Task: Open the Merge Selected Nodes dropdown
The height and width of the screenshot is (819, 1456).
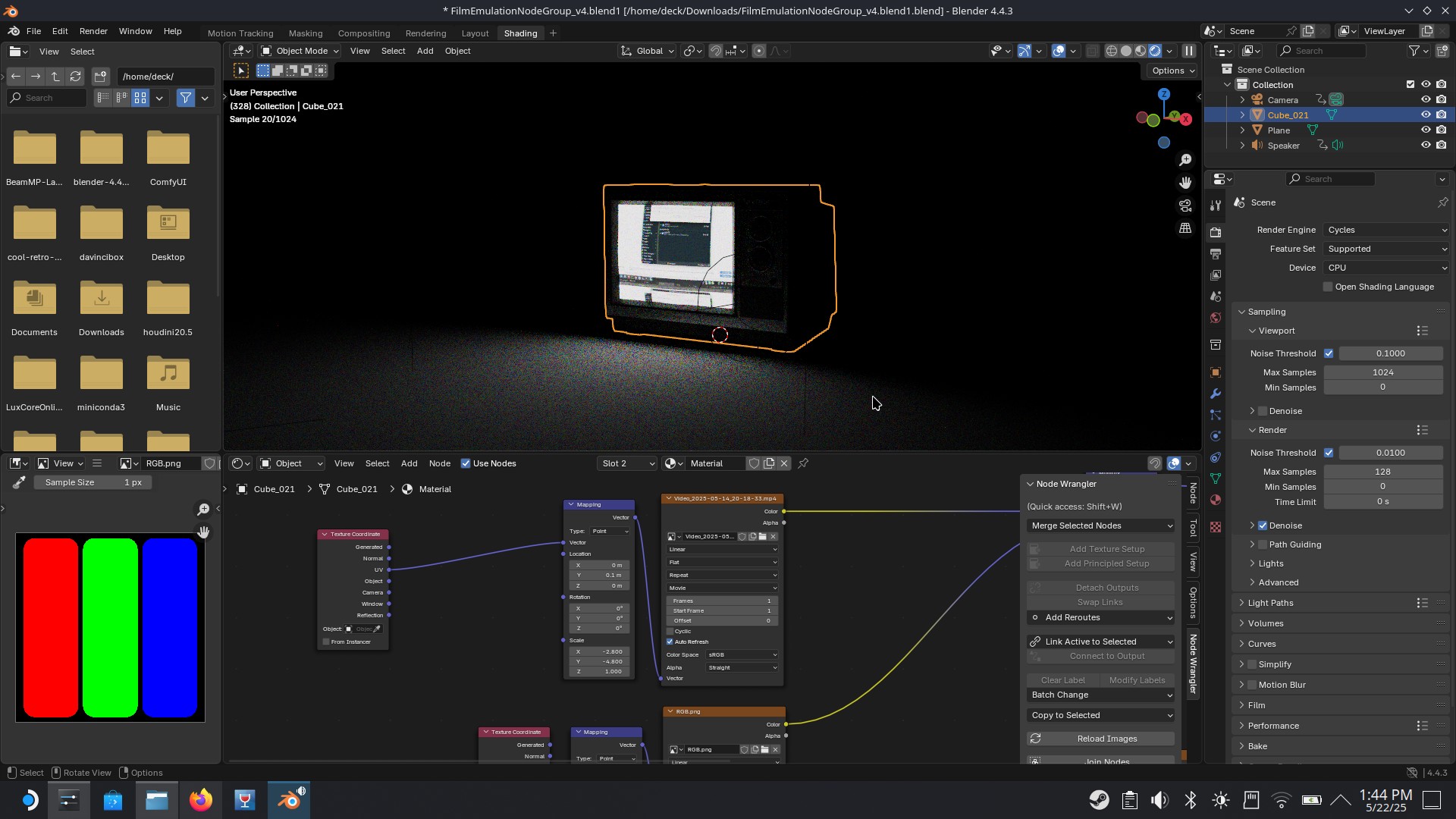Action: point(1101,526)
